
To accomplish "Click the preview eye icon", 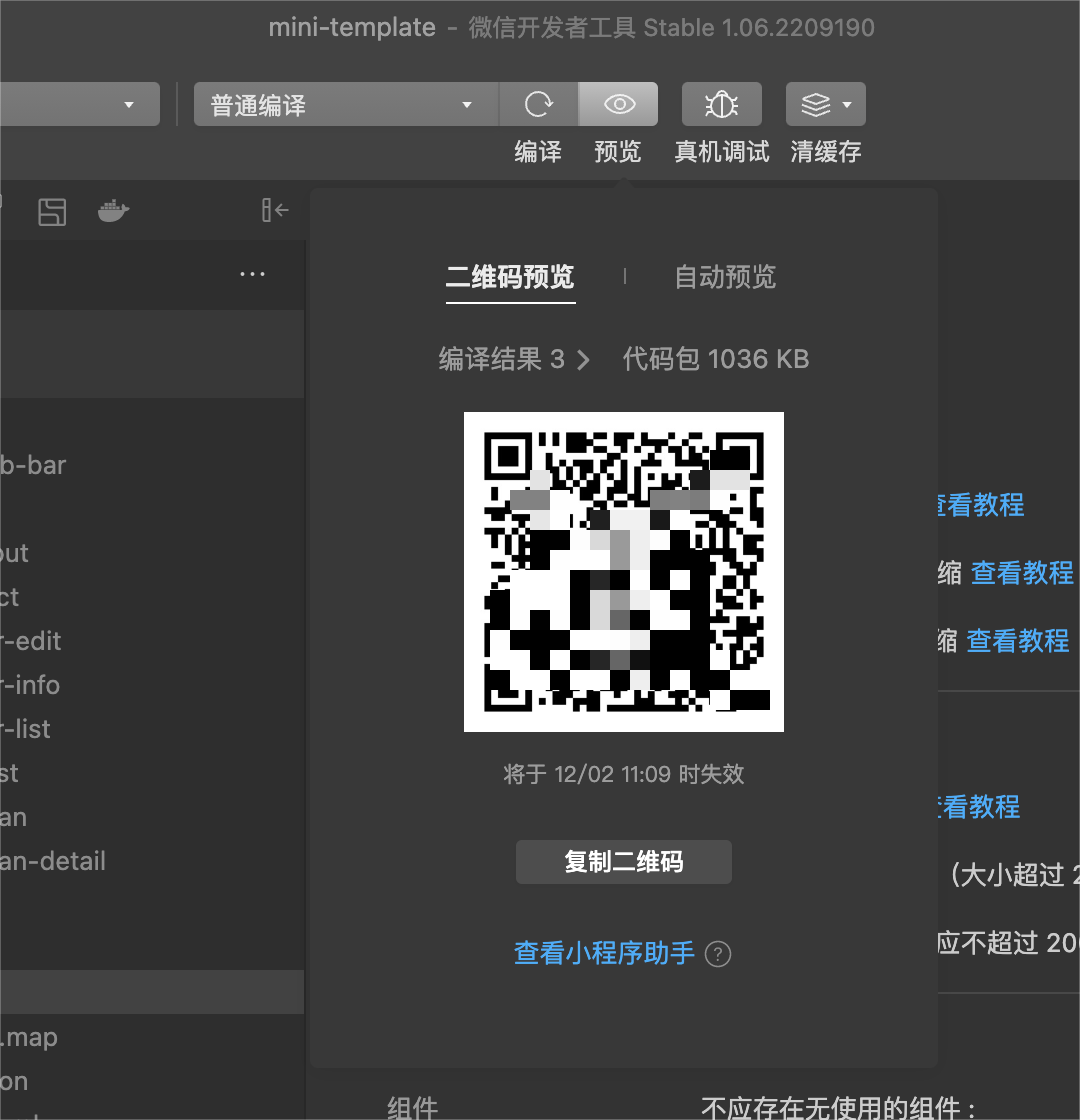I will tap(619, 104).
